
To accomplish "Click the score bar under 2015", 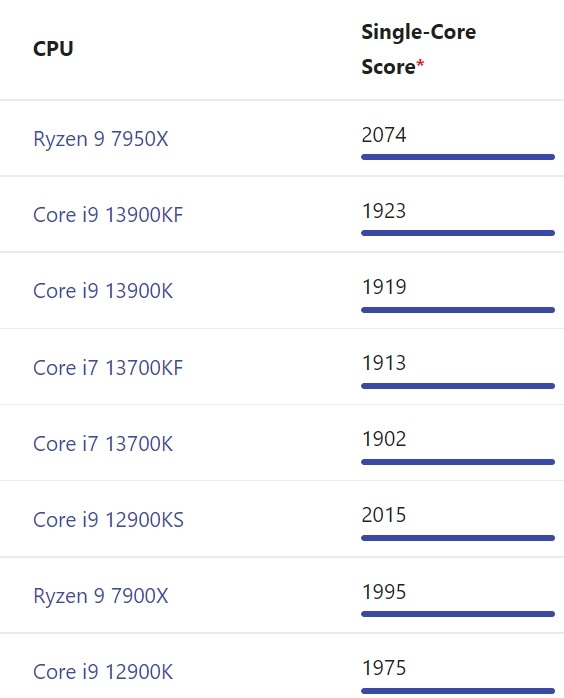I will 458,538.
